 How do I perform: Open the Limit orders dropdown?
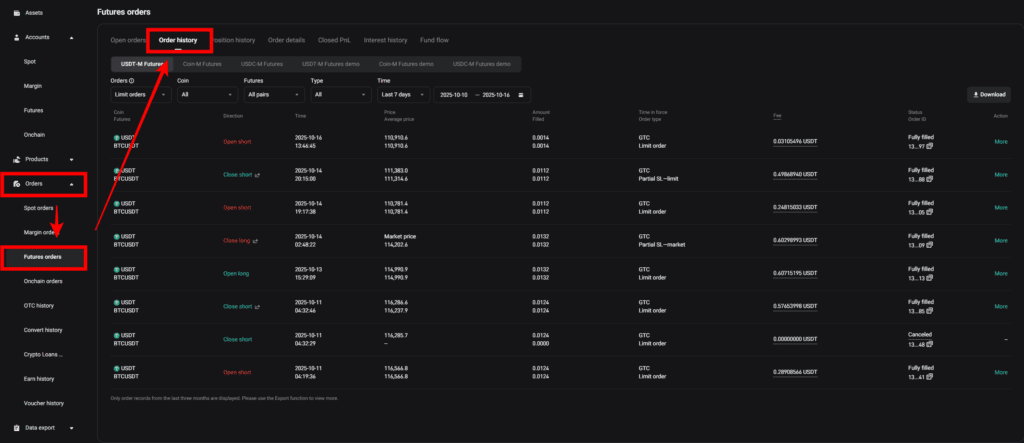pyautogui.click(x=140, y=95)
